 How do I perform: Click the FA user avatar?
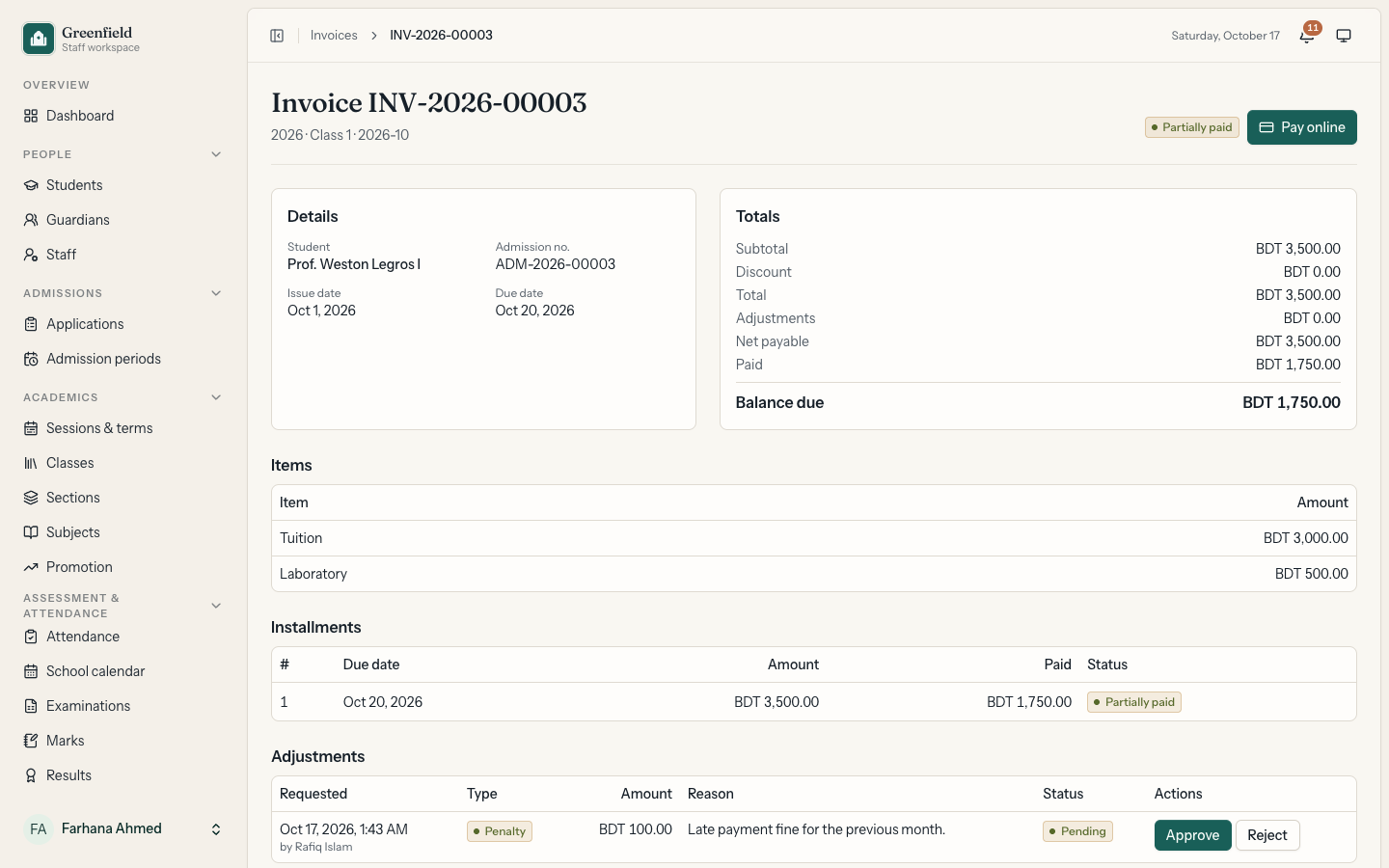click(x=39, y=829)
